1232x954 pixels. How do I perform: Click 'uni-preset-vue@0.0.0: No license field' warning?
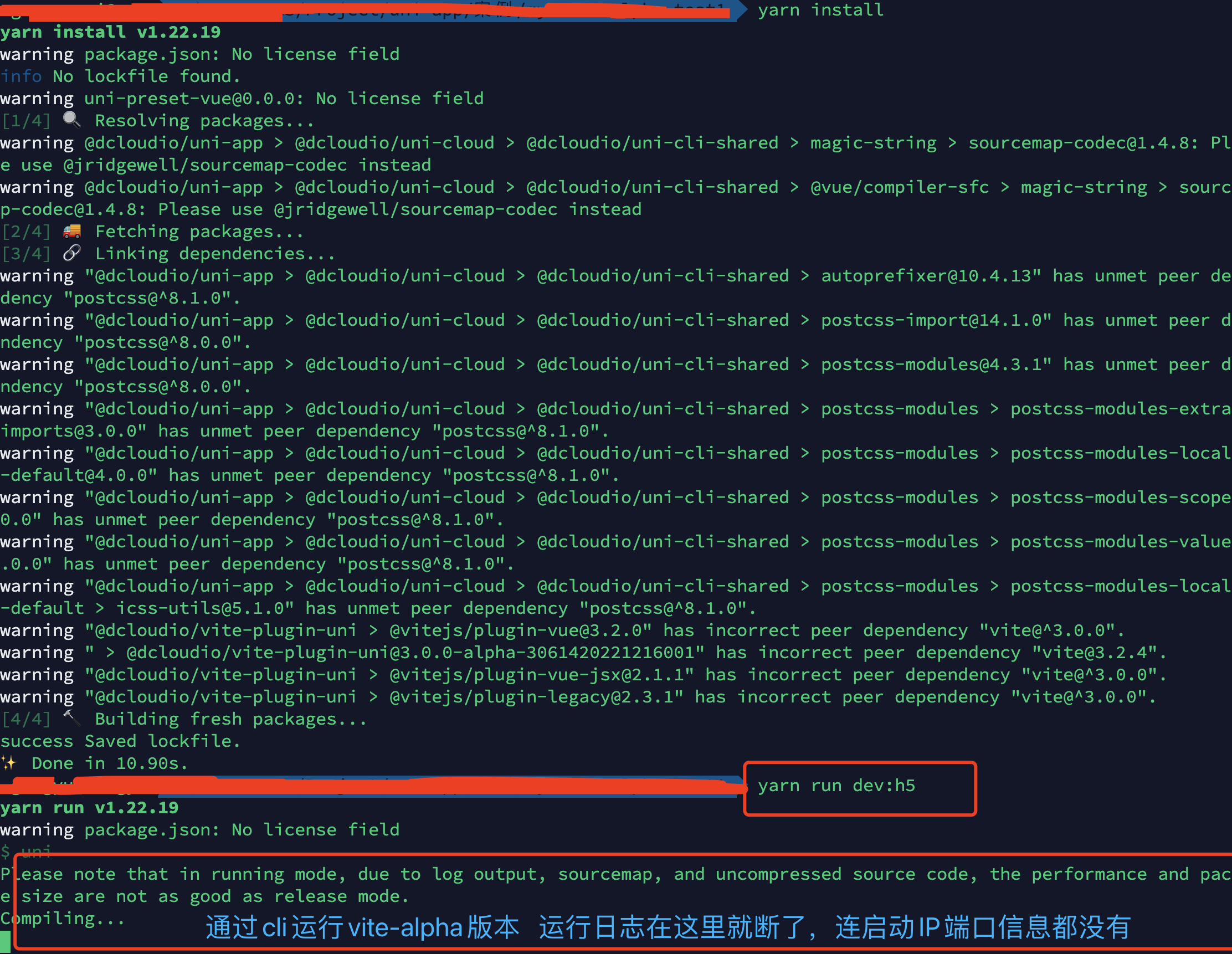click(x=284, y=99)
